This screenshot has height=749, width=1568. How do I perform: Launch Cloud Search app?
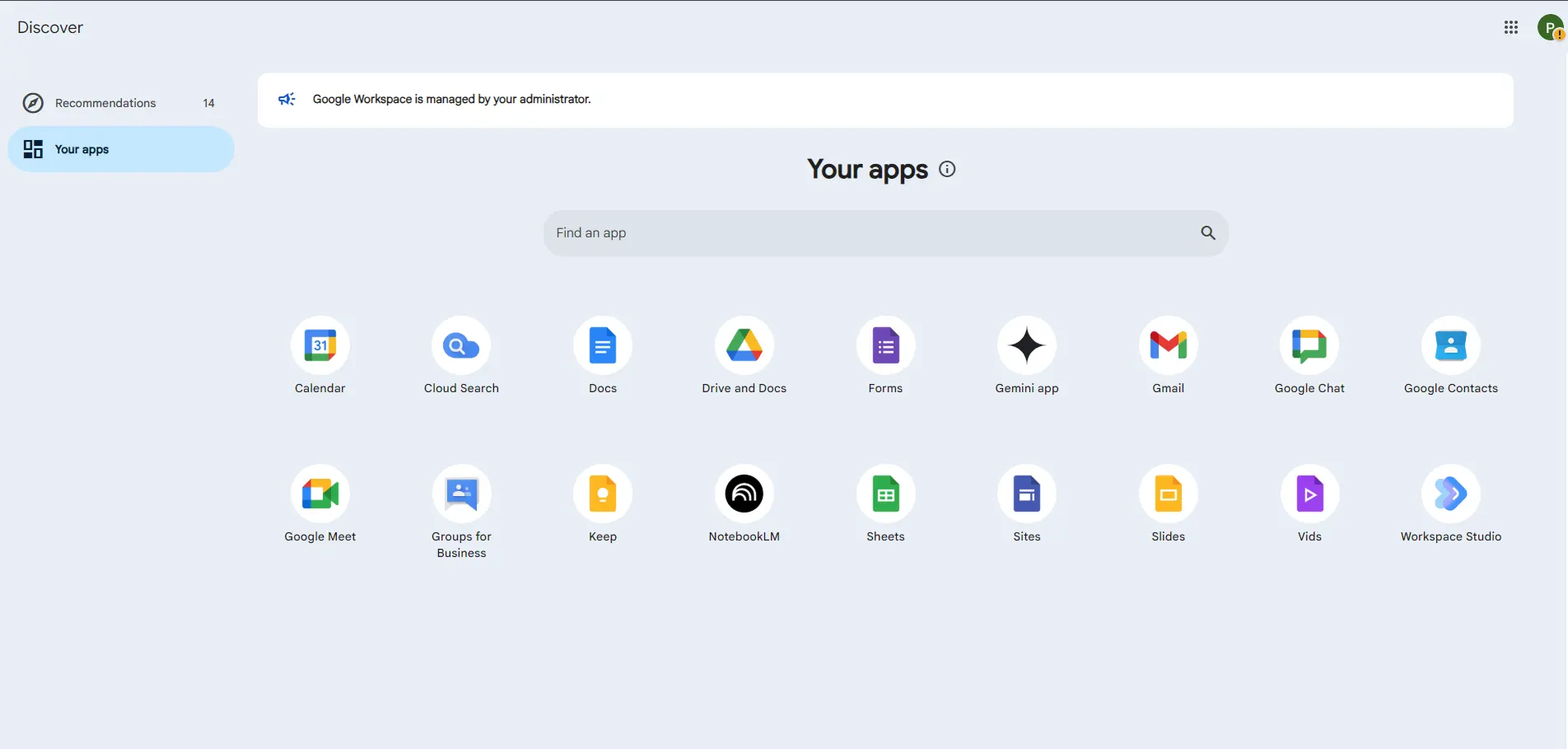tap(461, 345)
